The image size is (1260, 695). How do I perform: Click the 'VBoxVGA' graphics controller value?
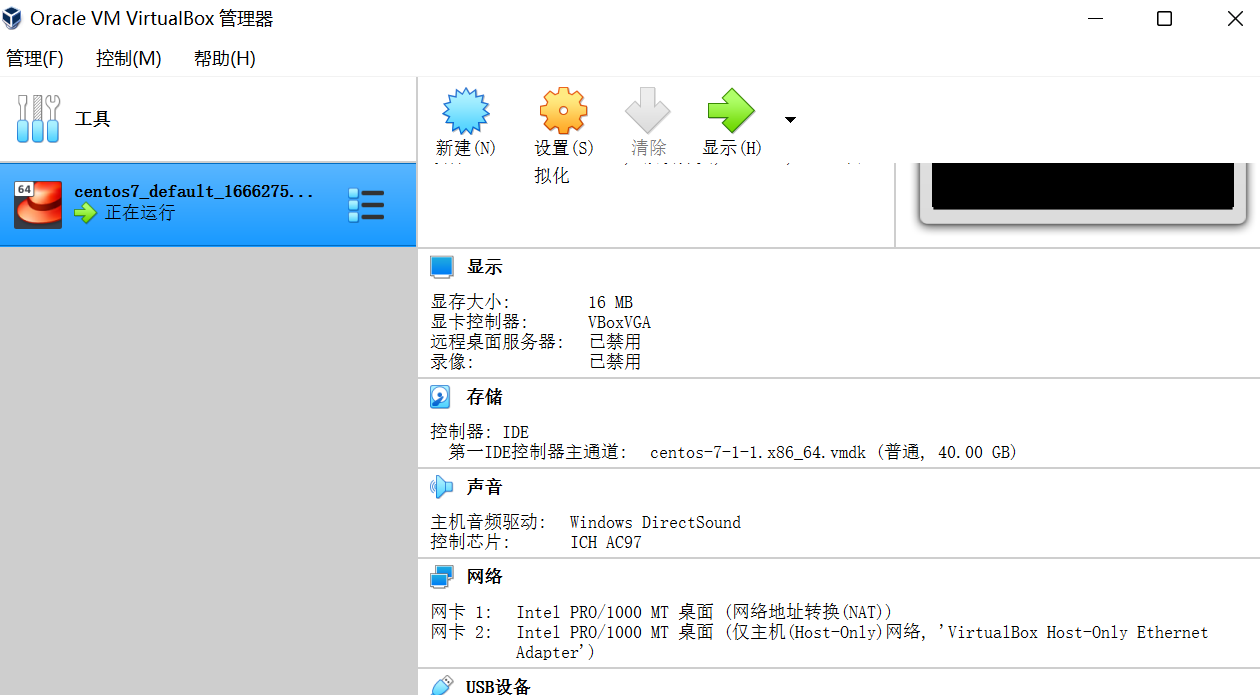coord(620,322)
